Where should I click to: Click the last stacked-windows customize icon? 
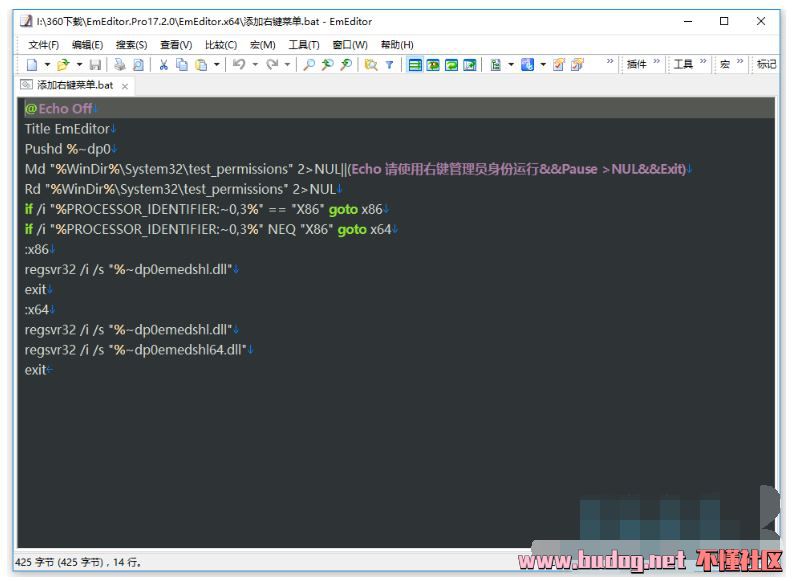coord(577,65)
